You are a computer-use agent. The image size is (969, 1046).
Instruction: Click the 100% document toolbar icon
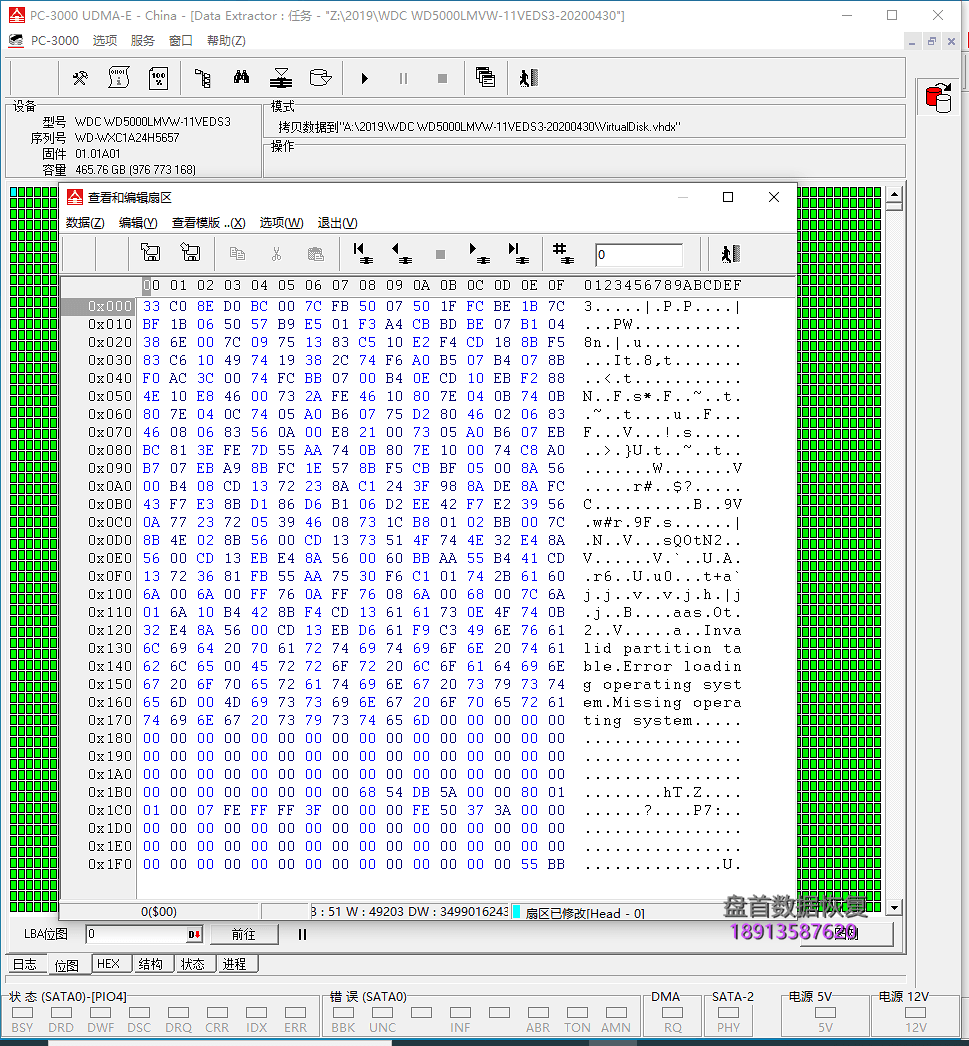click(x=158, y=79)
